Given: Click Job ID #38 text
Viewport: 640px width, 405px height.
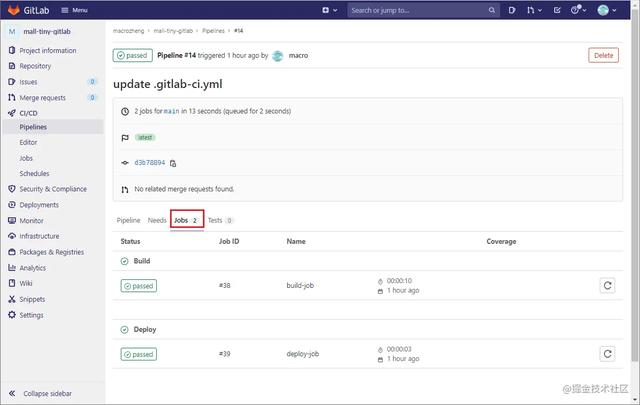Looking at the screenshot, I should point(224,285).
